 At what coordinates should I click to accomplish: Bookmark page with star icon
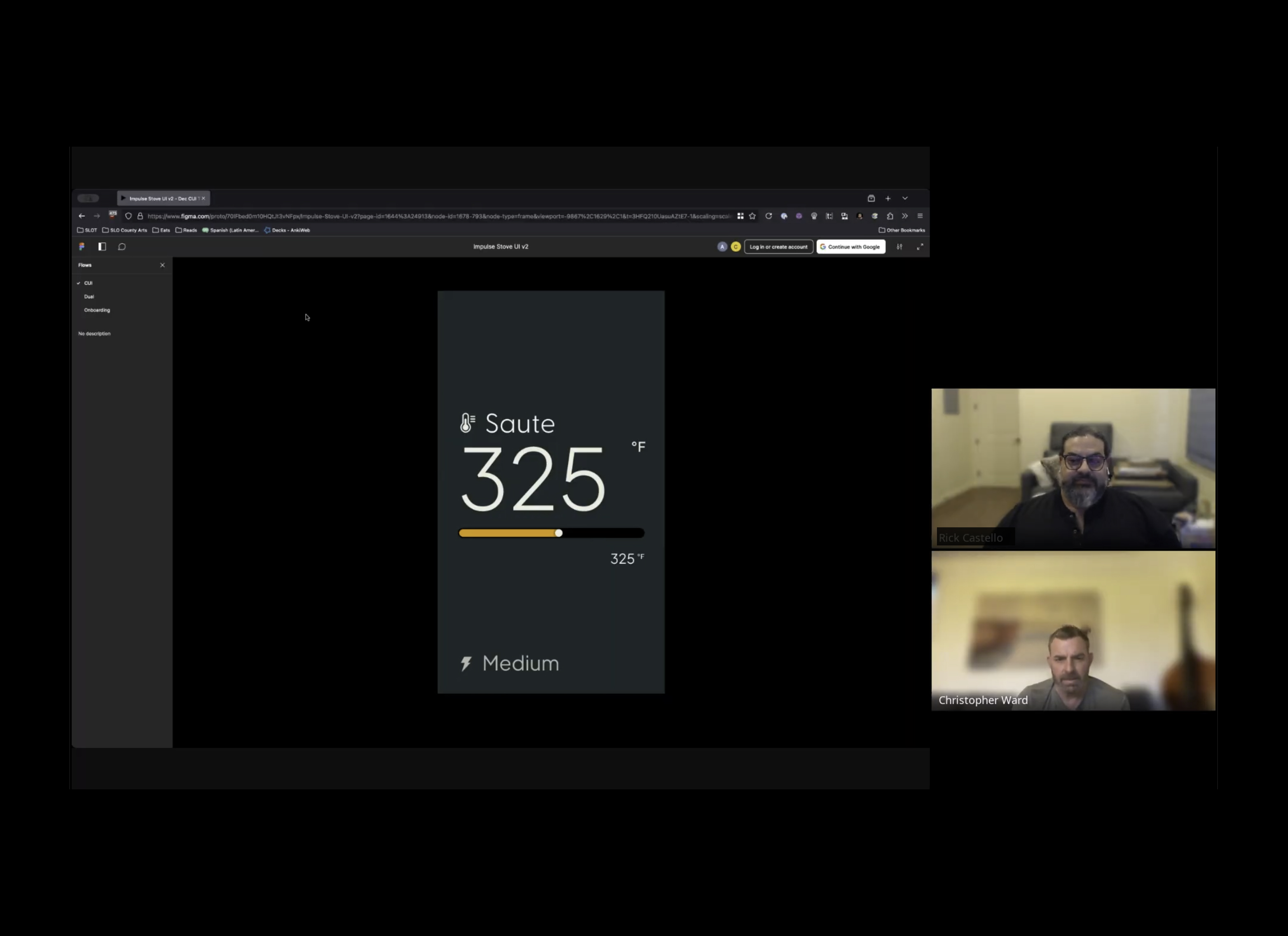pyautogui.click(x=752, y=216)
